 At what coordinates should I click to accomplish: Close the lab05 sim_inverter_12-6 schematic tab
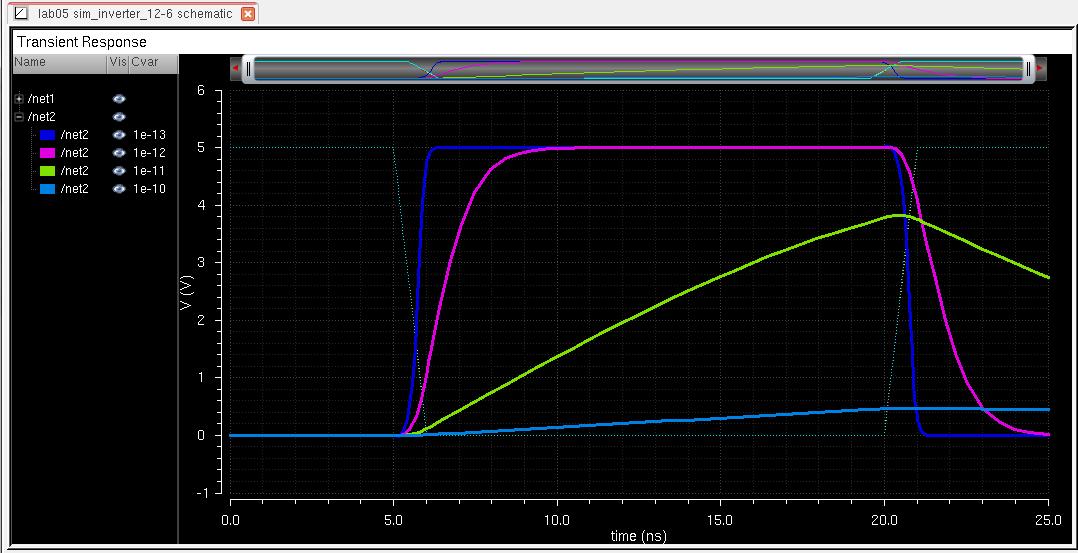pos(248,14)
